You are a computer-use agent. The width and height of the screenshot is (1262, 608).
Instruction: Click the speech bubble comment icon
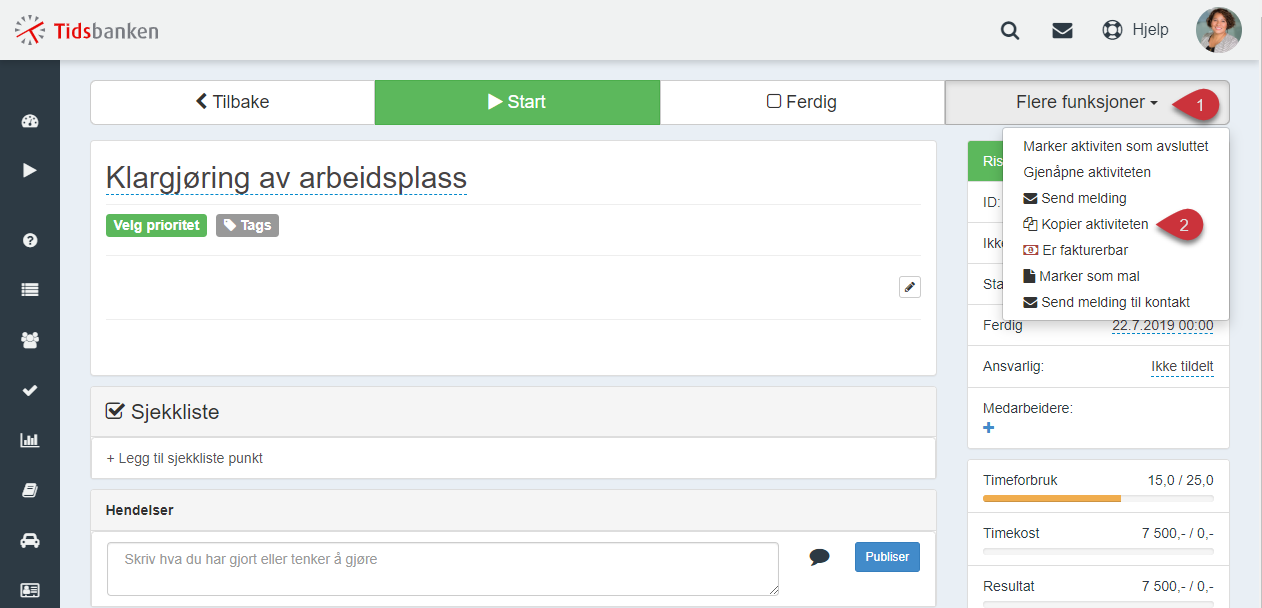(819, 557)
